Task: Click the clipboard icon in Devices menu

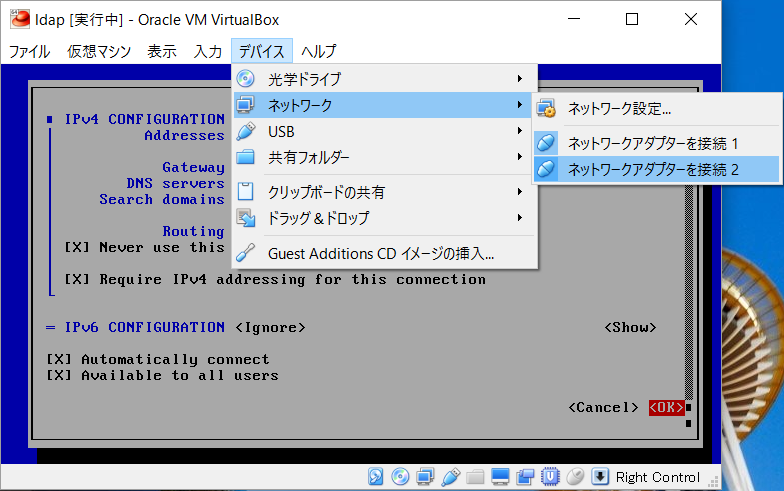Action: click(246, 192)
